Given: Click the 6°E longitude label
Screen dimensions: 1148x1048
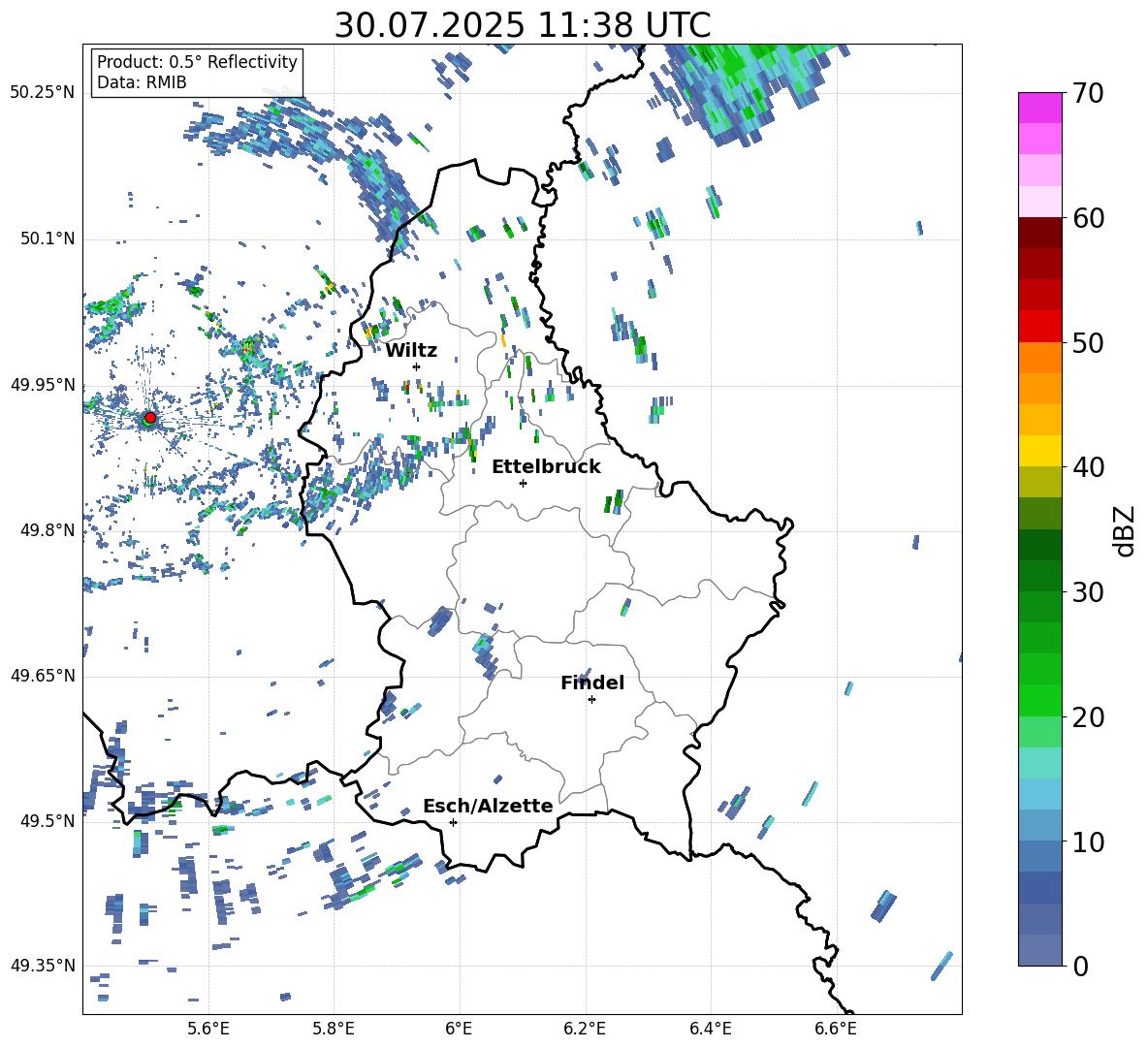Looking at the screenshot, I should pyautogui.click(x=459, y=1029).
